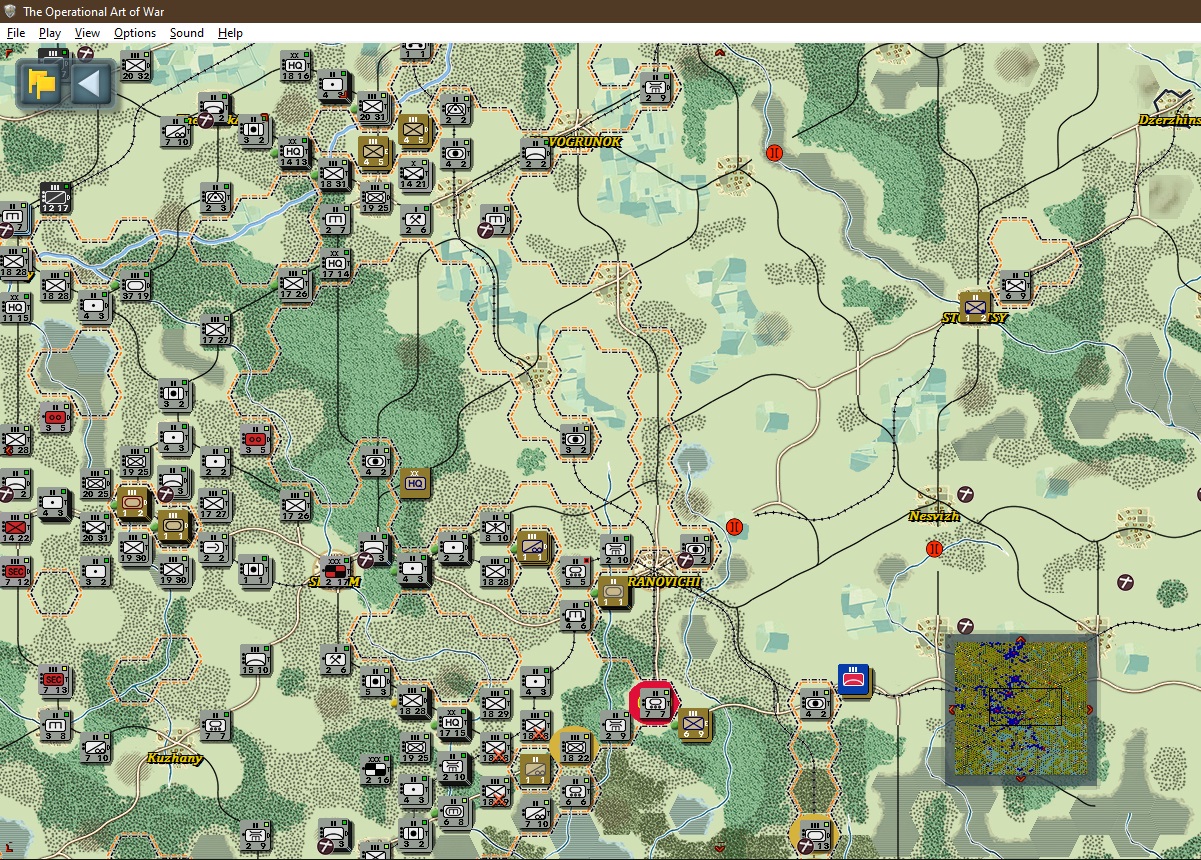This screenshot has height=860, width=1201.
Task: Select the red-black XXX counter at Slonim
Action: (x=335, y=571)
